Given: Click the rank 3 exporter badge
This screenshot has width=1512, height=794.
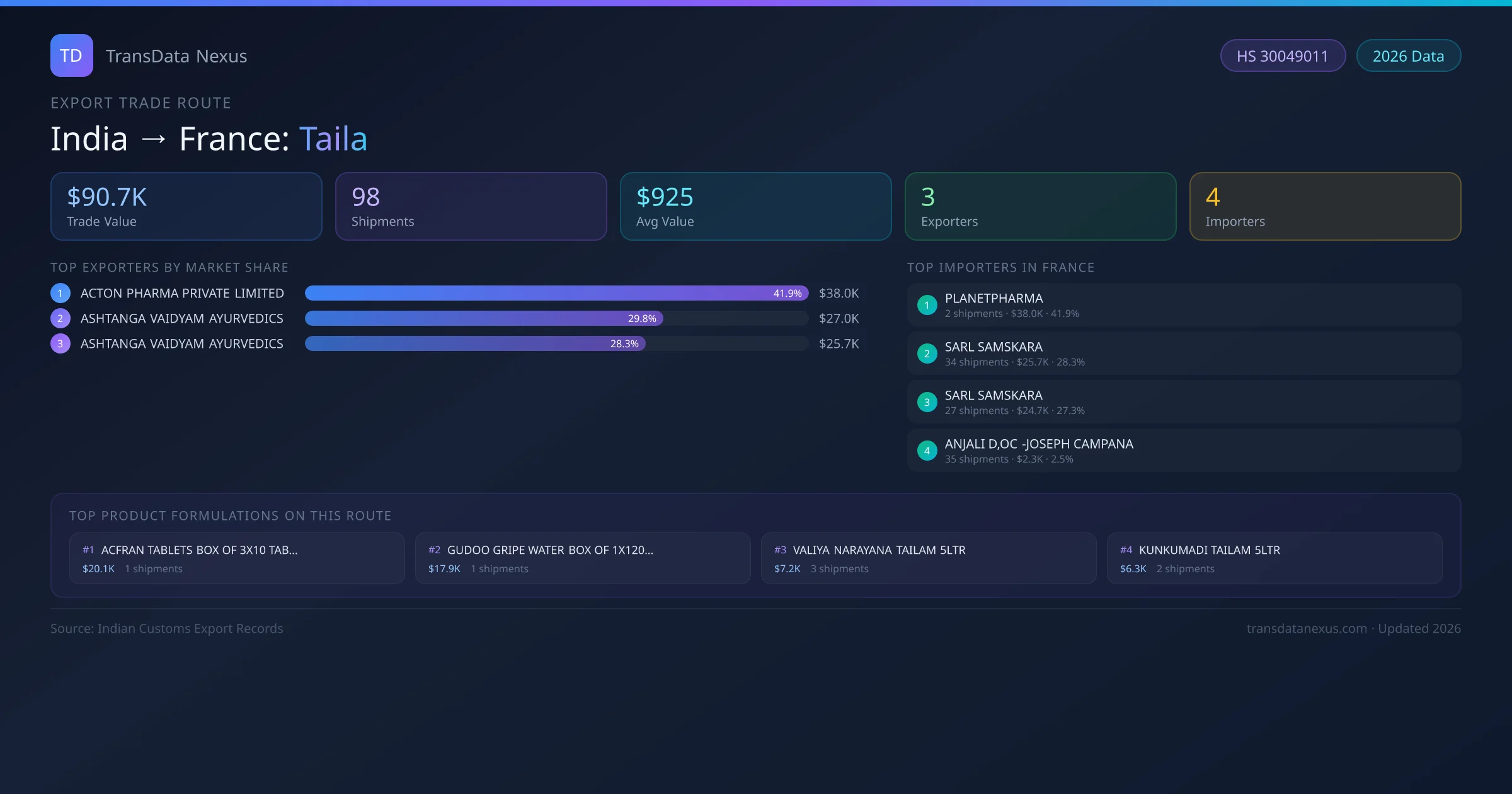Looking at the screenshot, I should [60, 343].
